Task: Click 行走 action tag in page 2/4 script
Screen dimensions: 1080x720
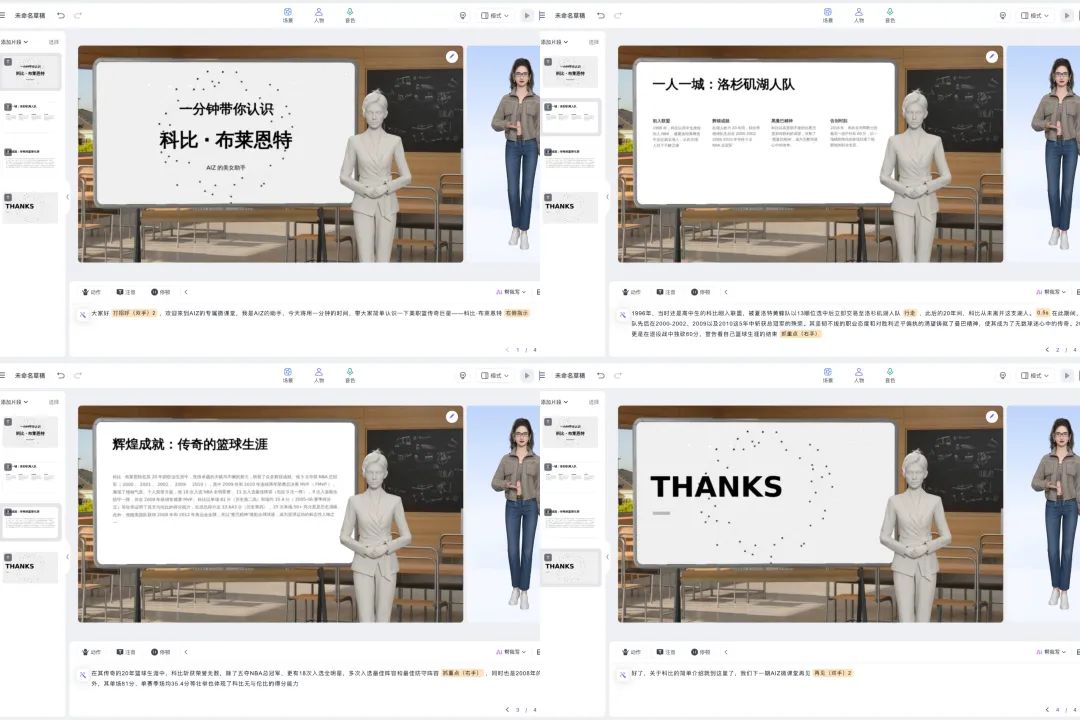Action: 910,313
